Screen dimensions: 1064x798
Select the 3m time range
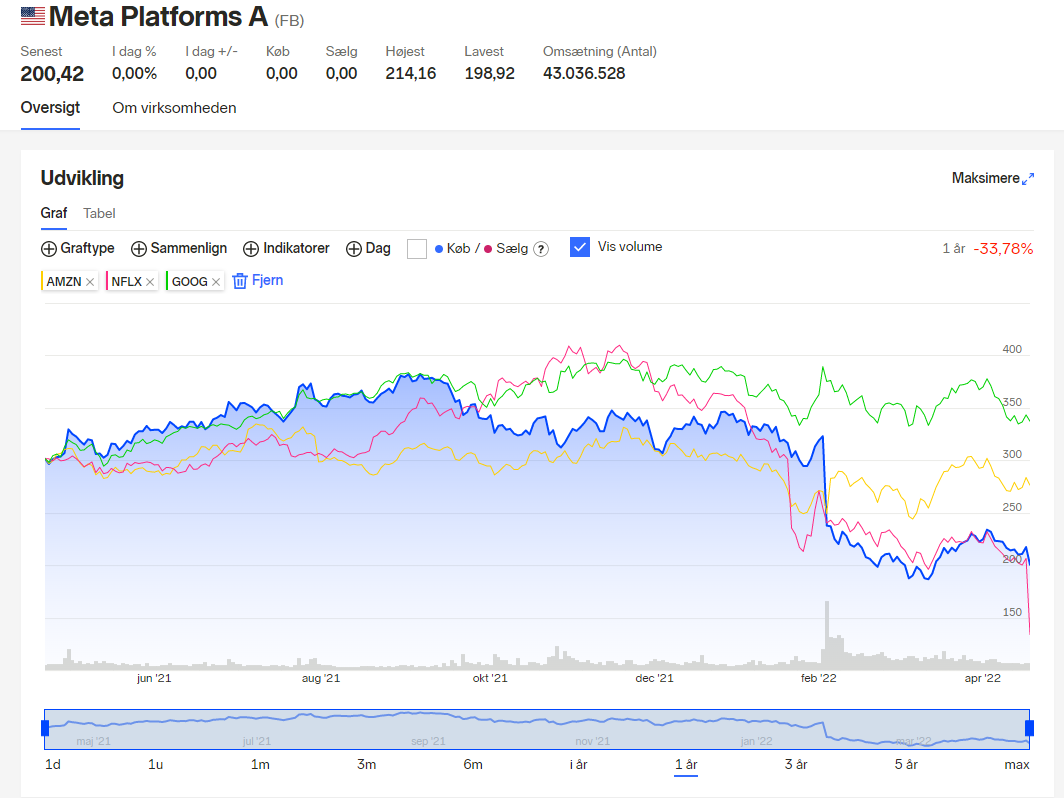pos(366,765)
